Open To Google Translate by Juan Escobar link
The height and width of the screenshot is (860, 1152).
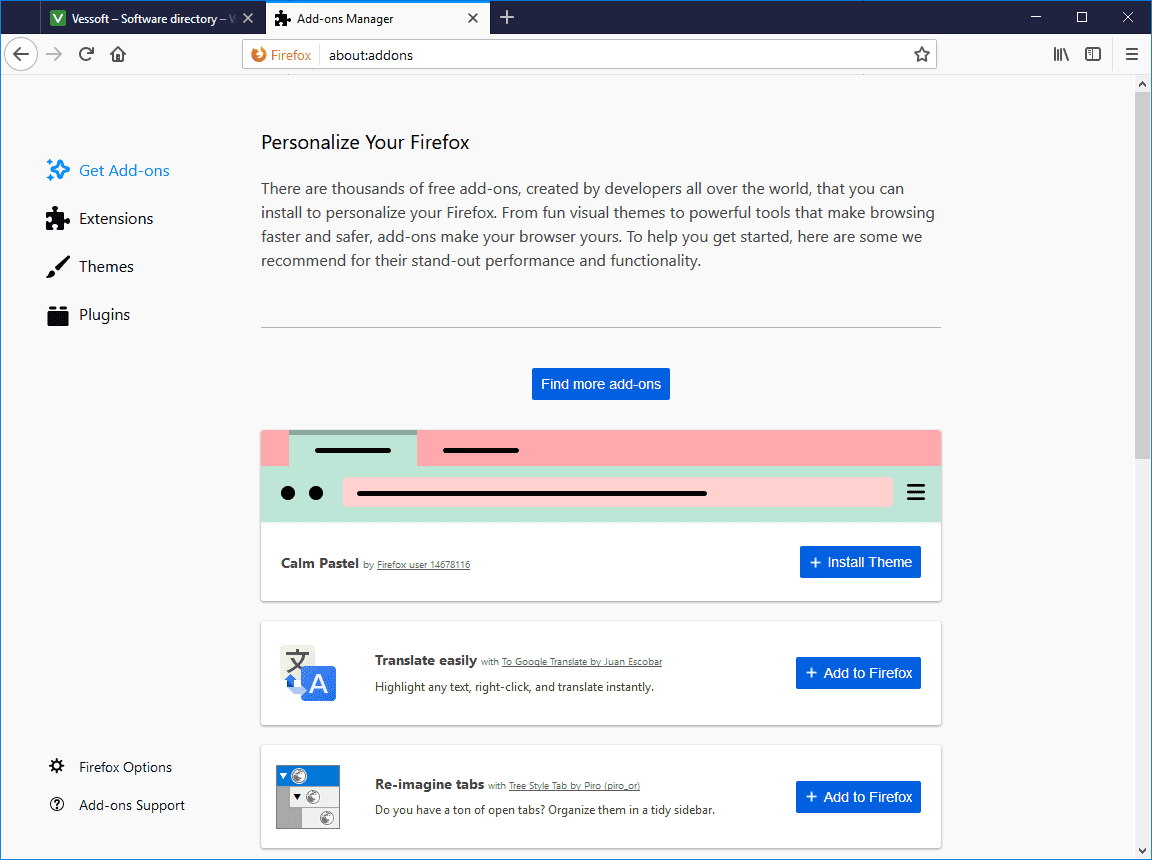582,662
